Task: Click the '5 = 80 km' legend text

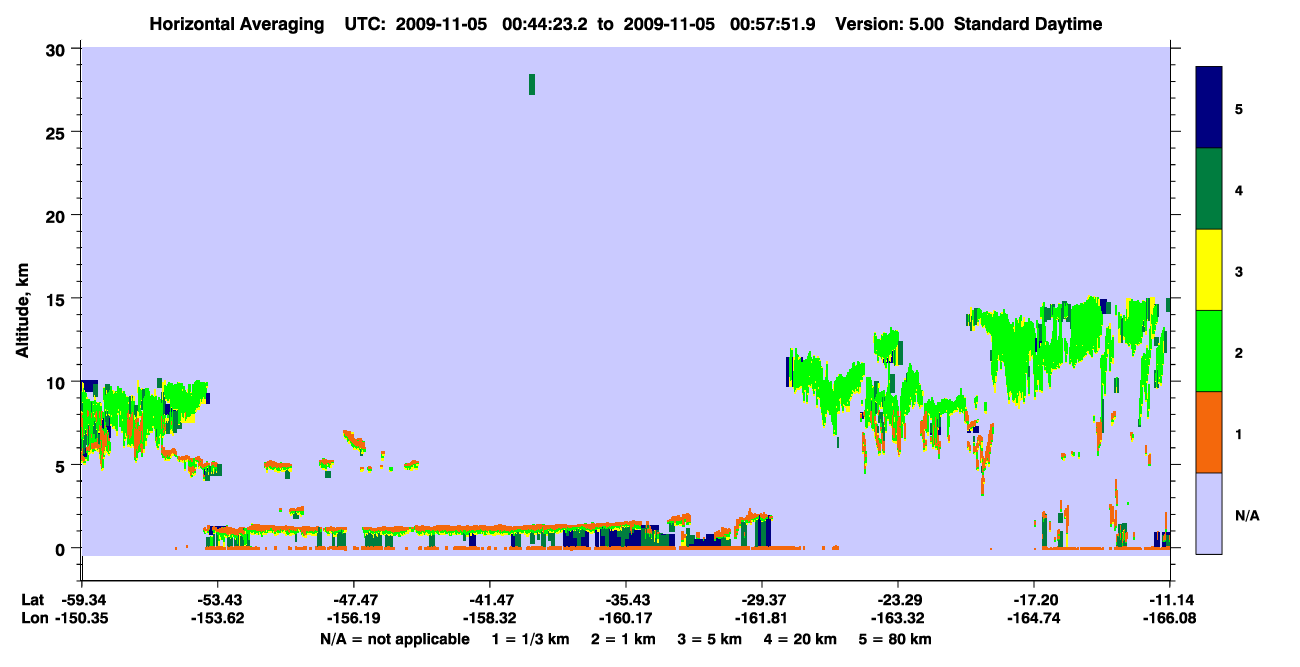Action: click(x=897, y=639)
